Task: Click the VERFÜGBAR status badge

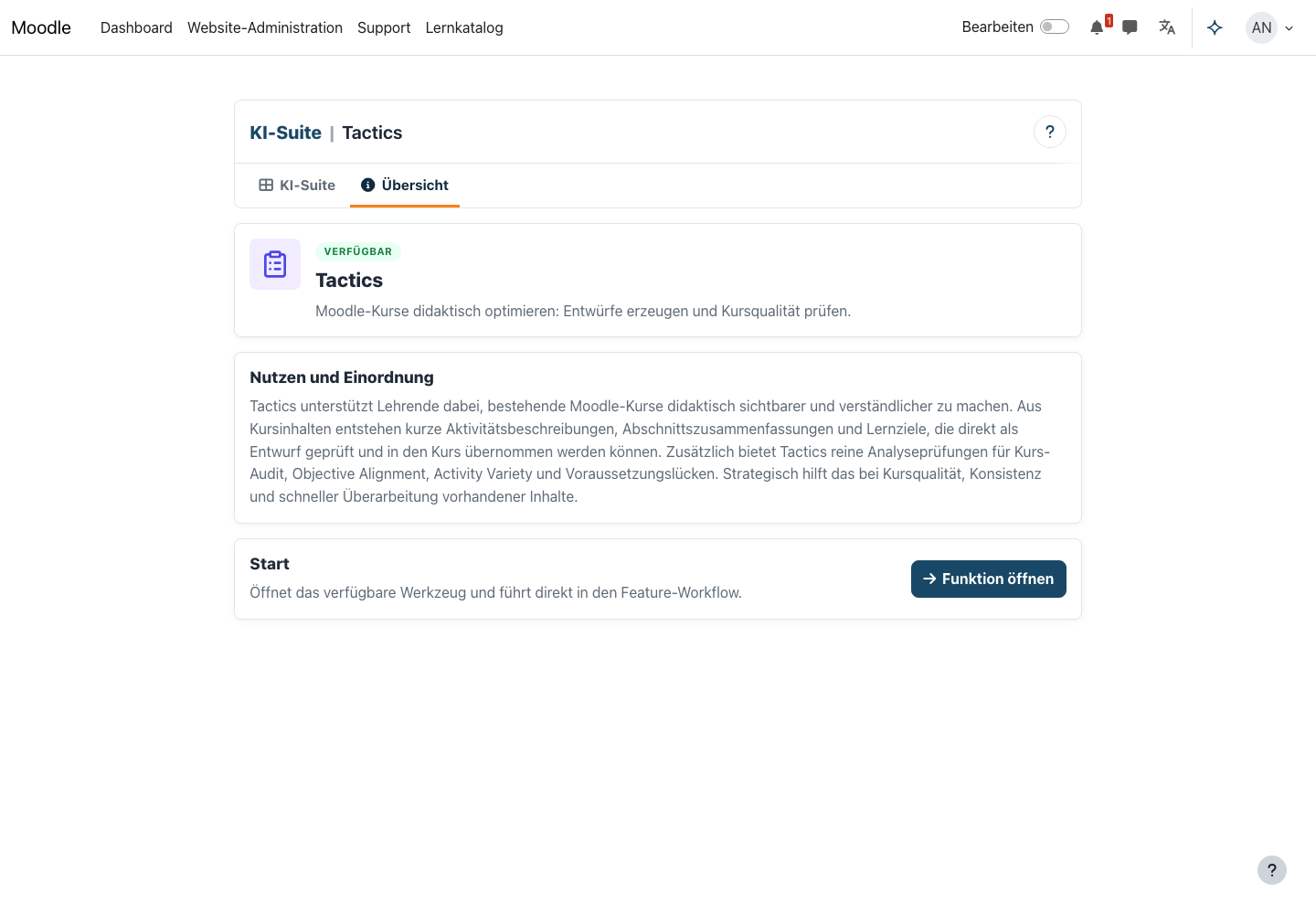Action: [x=358, y=251]
